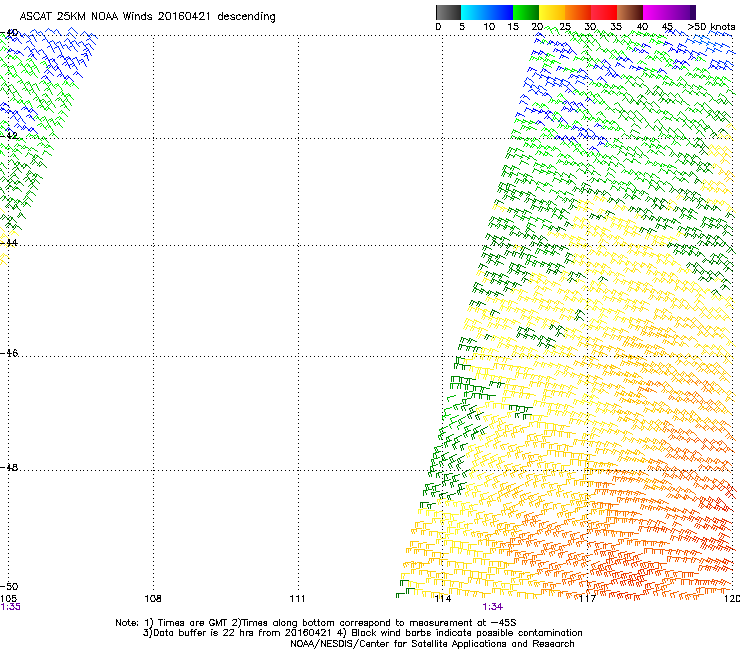Click the yellow 20-25 knots legend segment
Image resolution: width=740 pixels, height=650 pixels.
coord(552,12)
